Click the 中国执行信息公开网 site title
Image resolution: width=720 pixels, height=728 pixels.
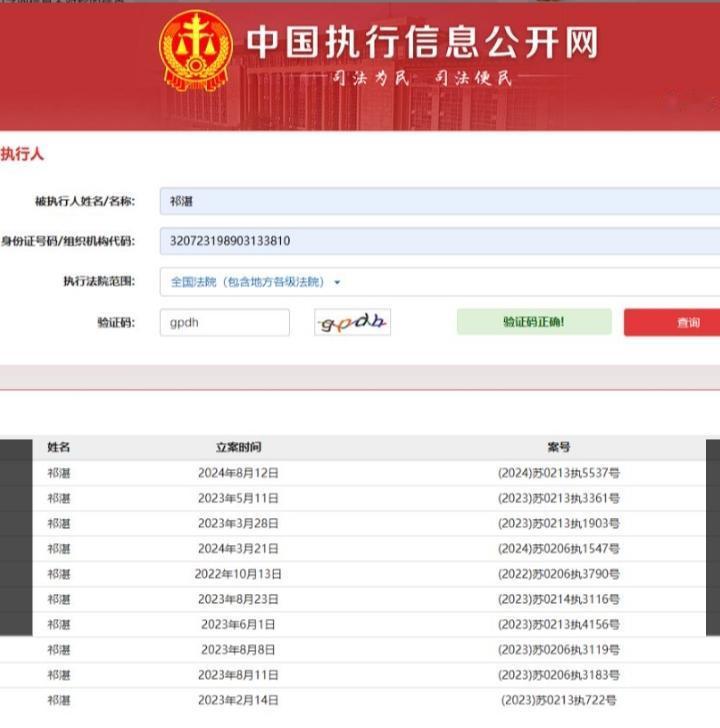(422, 42)
